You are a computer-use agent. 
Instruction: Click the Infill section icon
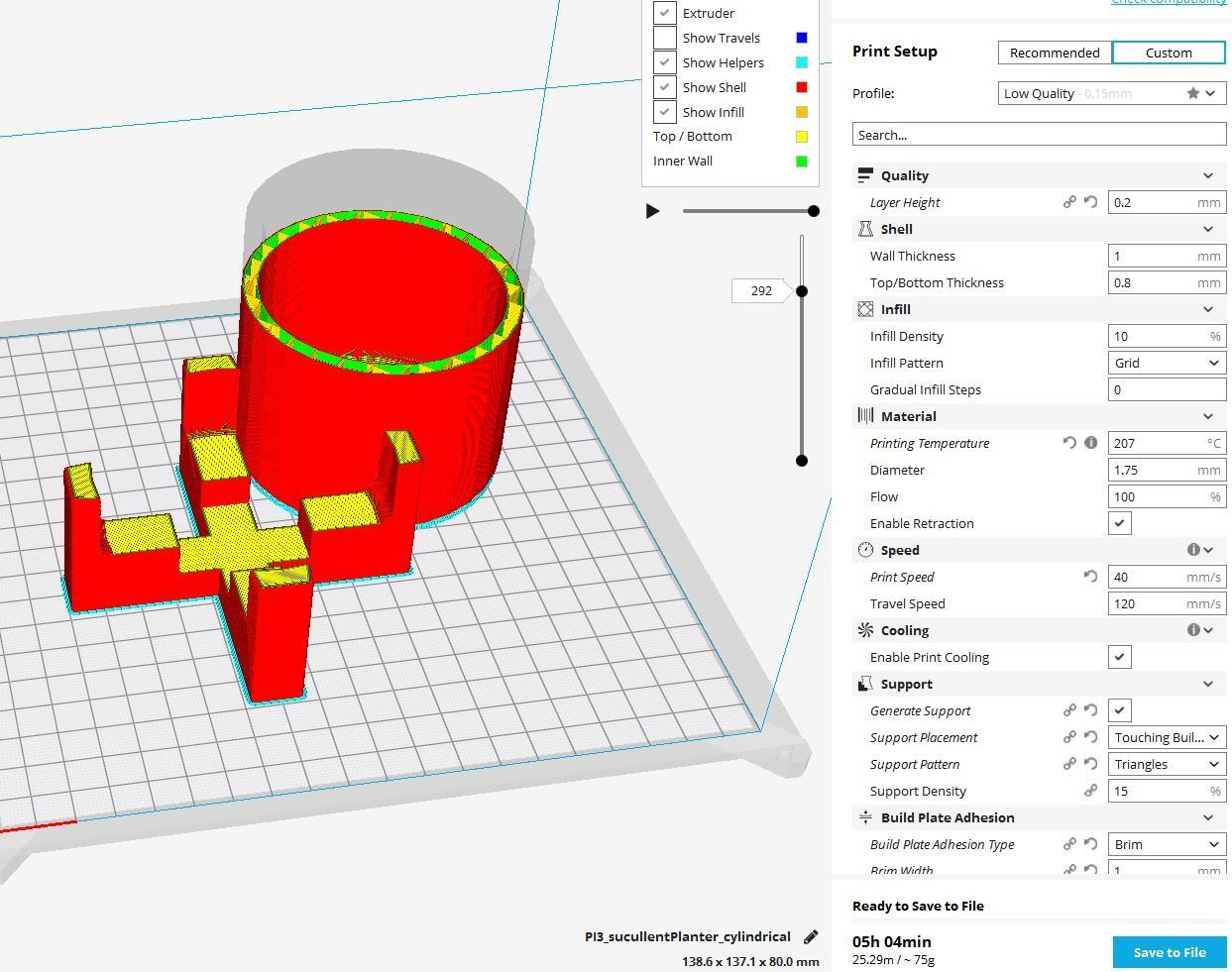click(x=865, y=308)
